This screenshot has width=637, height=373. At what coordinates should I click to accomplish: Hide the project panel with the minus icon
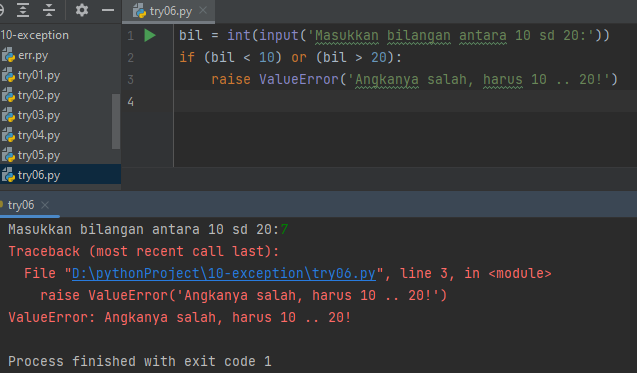[108, 10]
